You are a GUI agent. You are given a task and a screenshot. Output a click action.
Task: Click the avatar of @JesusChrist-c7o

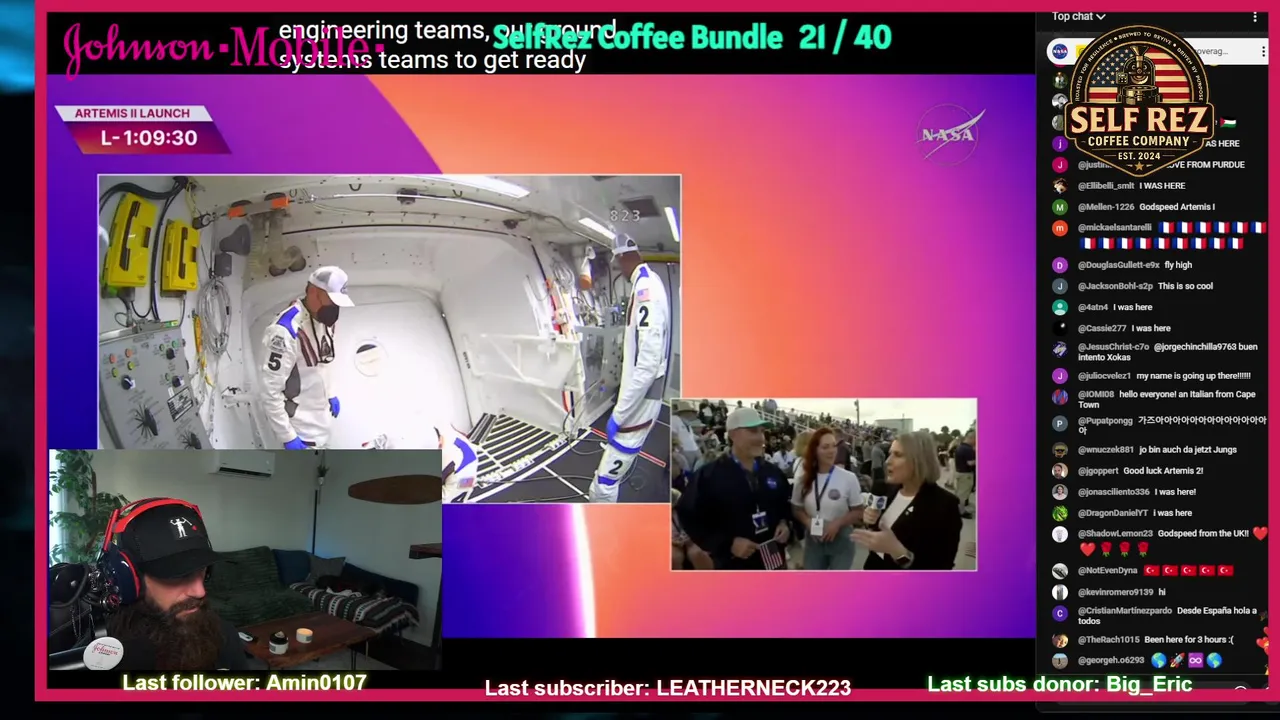1060,349
